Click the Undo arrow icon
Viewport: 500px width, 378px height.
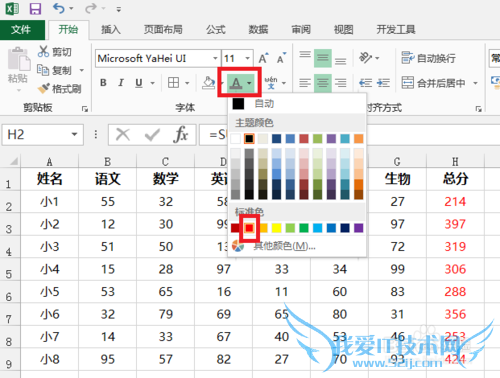pos(58,8)
